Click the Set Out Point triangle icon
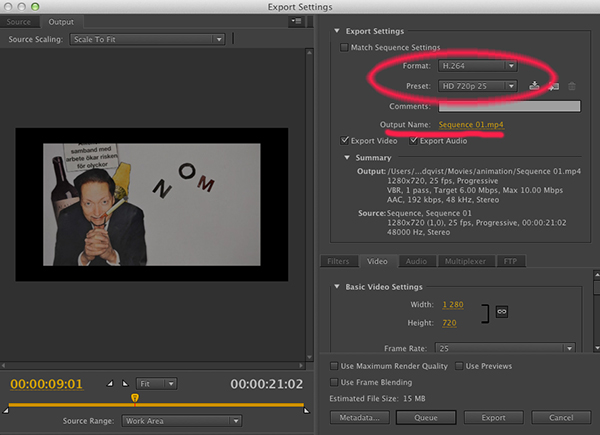Image resolution: width=600 pixels, height=435 pixels. pyautogui.click(x=125, y=383)
